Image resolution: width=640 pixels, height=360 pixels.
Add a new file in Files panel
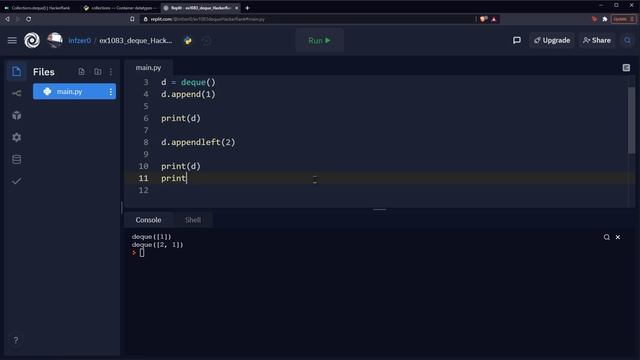pos(81,72)
